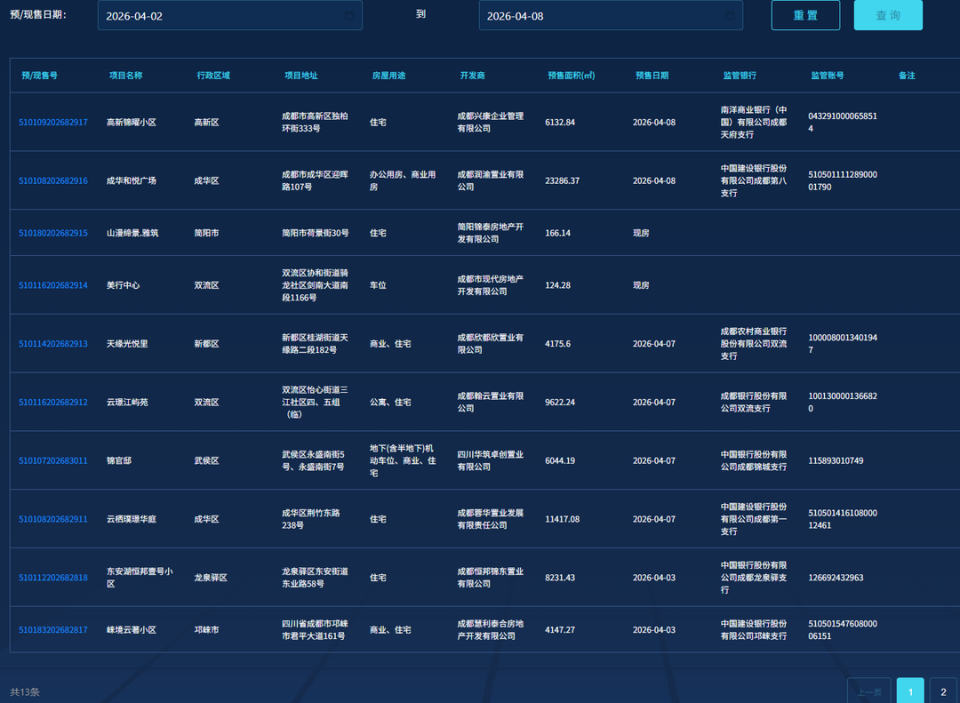Click the 开发商 column header

(472, 75)
